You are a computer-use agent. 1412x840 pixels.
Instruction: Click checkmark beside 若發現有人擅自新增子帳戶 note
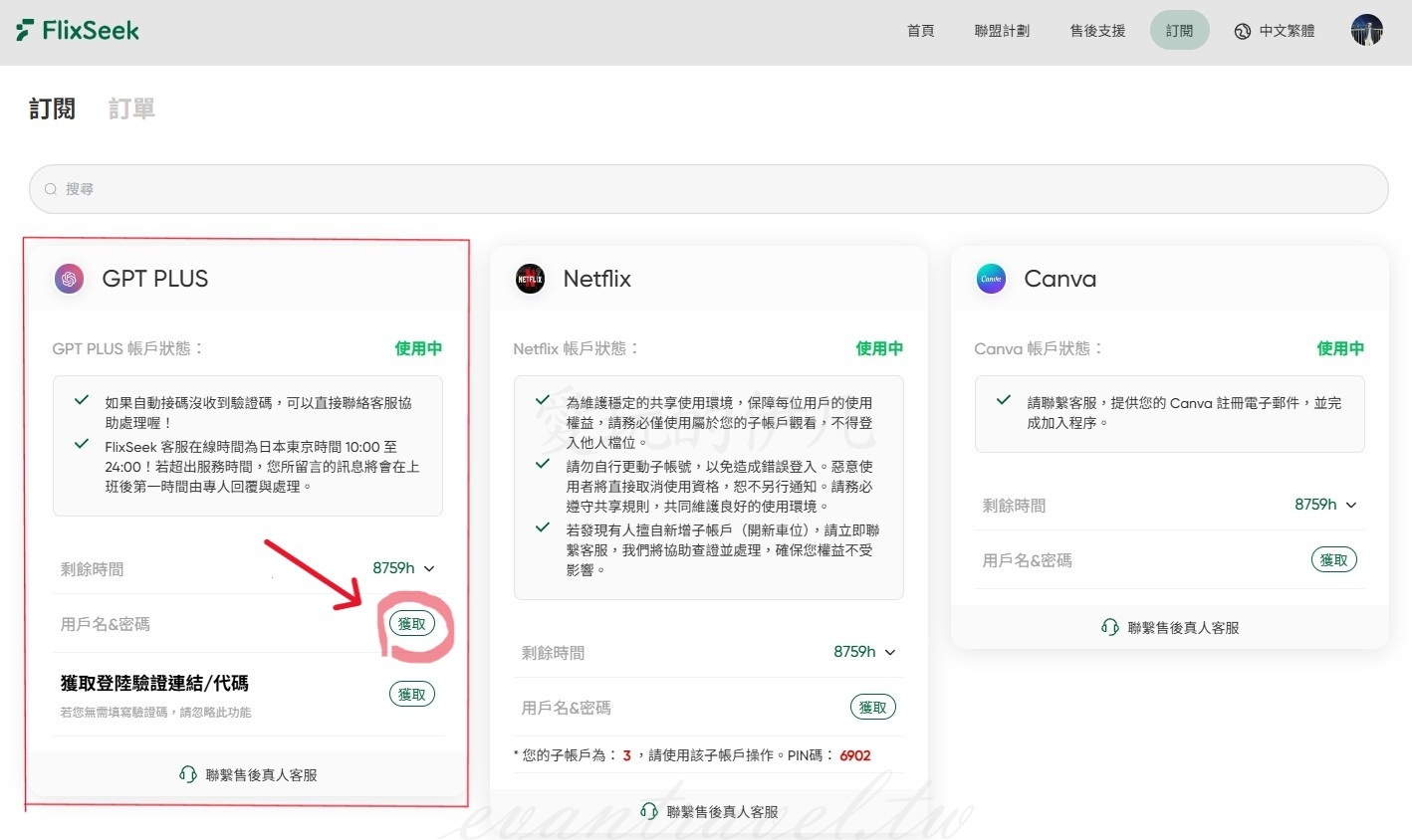pyautogui.click(x=543, y=527)
